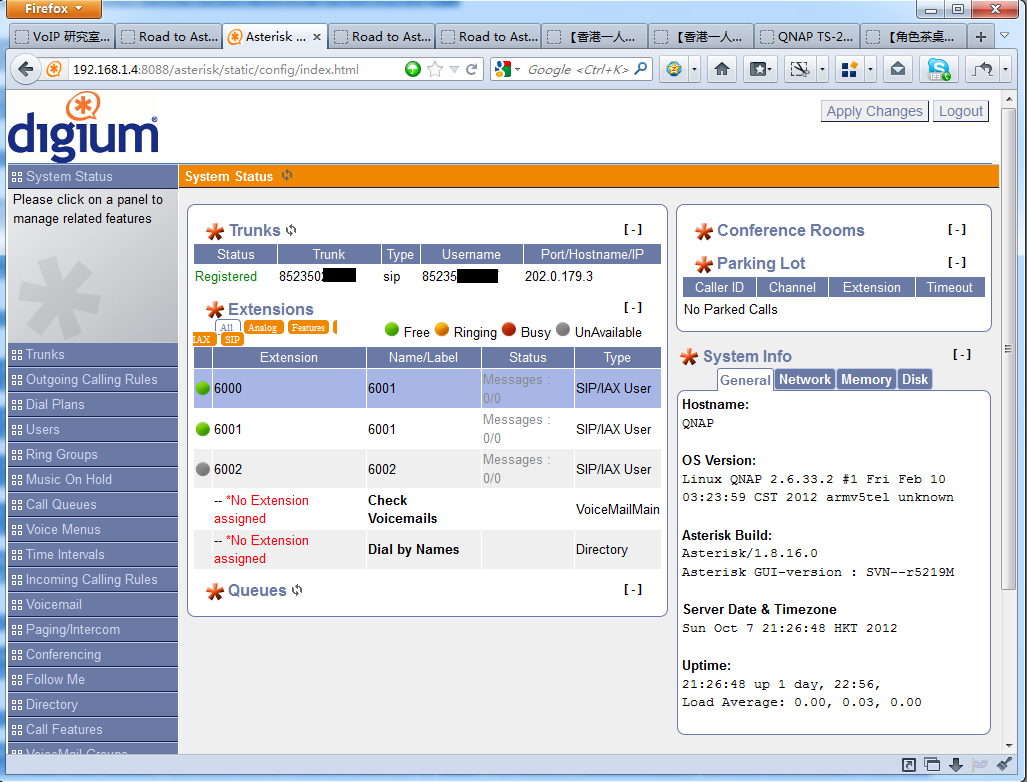Close the Asterisk browser tab
This screenshot has height=782, width=1027.
click(x=316, y=37)
